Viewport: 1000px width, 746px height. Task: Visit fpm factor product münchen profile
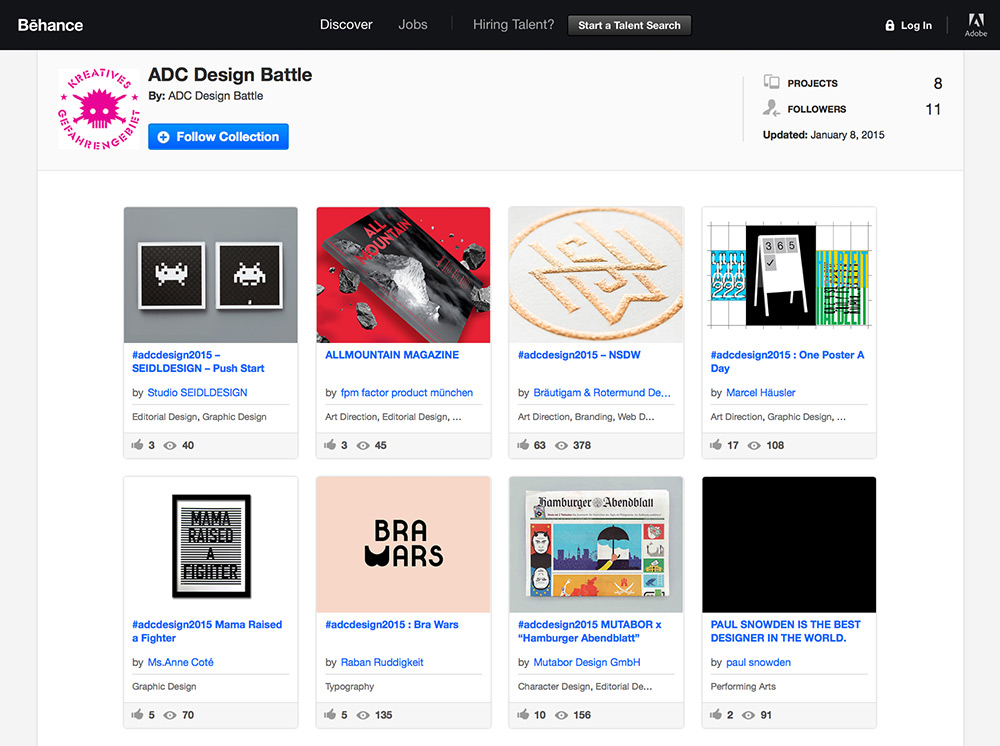406,393
